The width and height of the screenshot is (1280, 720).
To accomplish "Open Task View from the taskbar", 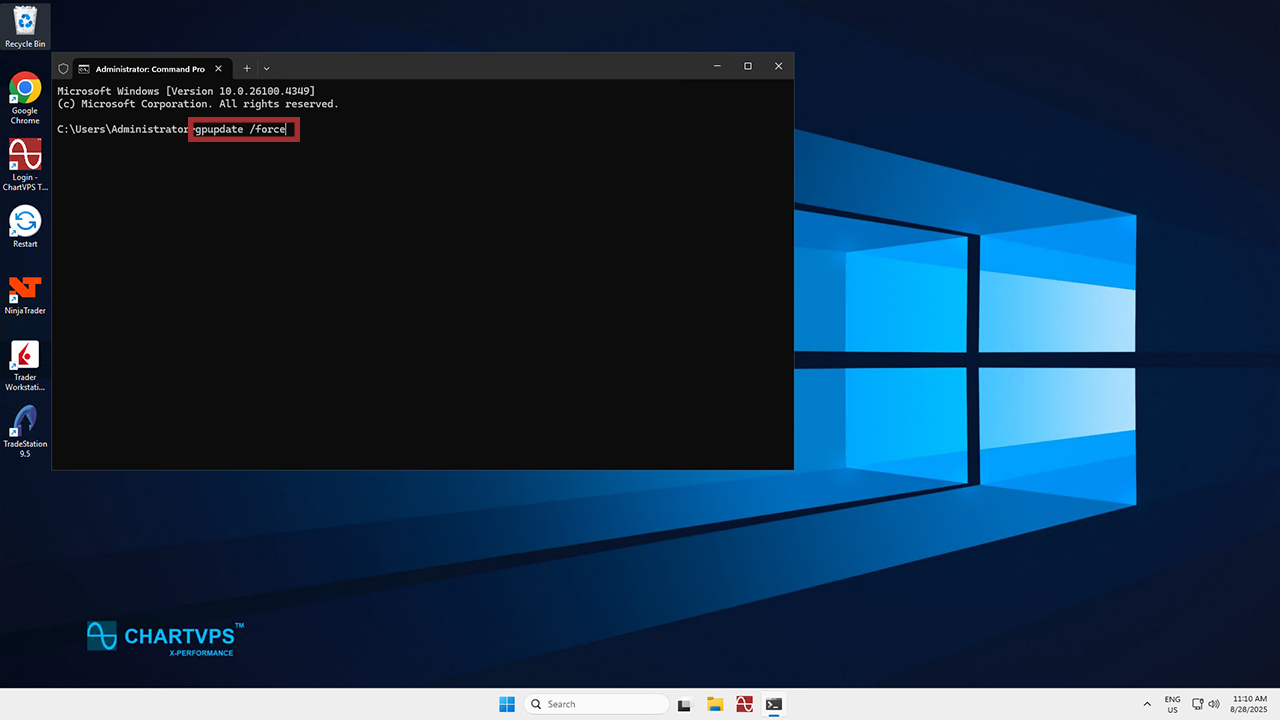I will [685, 704].
